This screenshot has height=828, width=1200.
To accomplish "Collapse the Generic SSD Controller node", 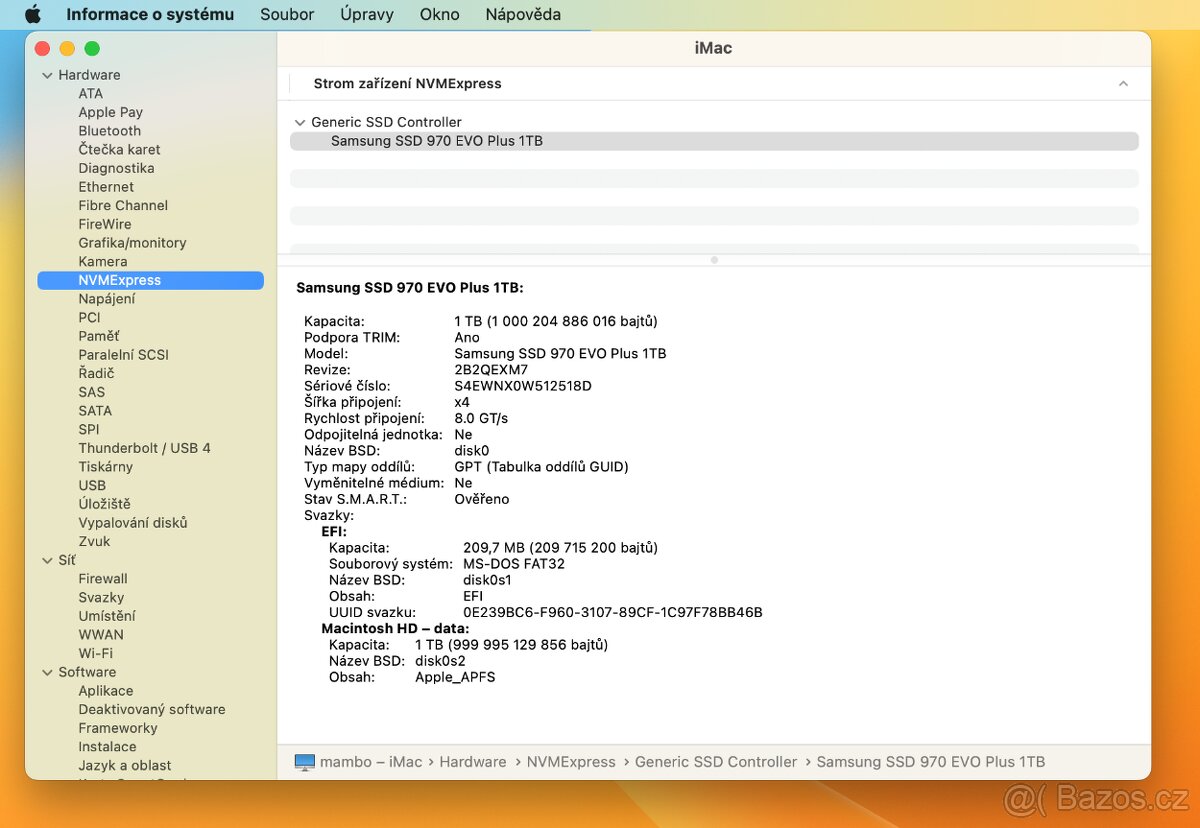I will coord(299,122).
